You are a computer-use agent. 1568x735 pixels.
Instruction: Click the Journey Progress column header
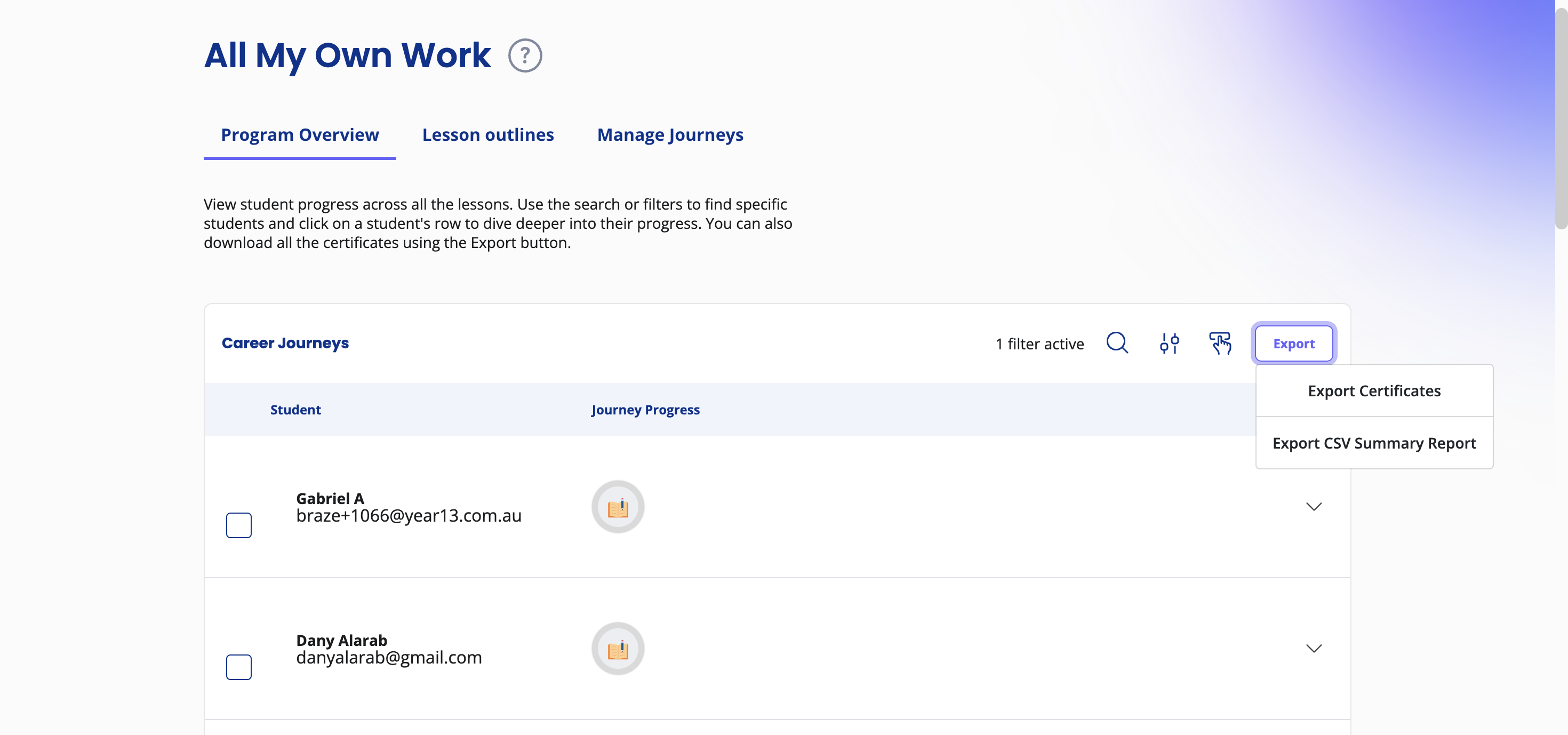(645, 410)
